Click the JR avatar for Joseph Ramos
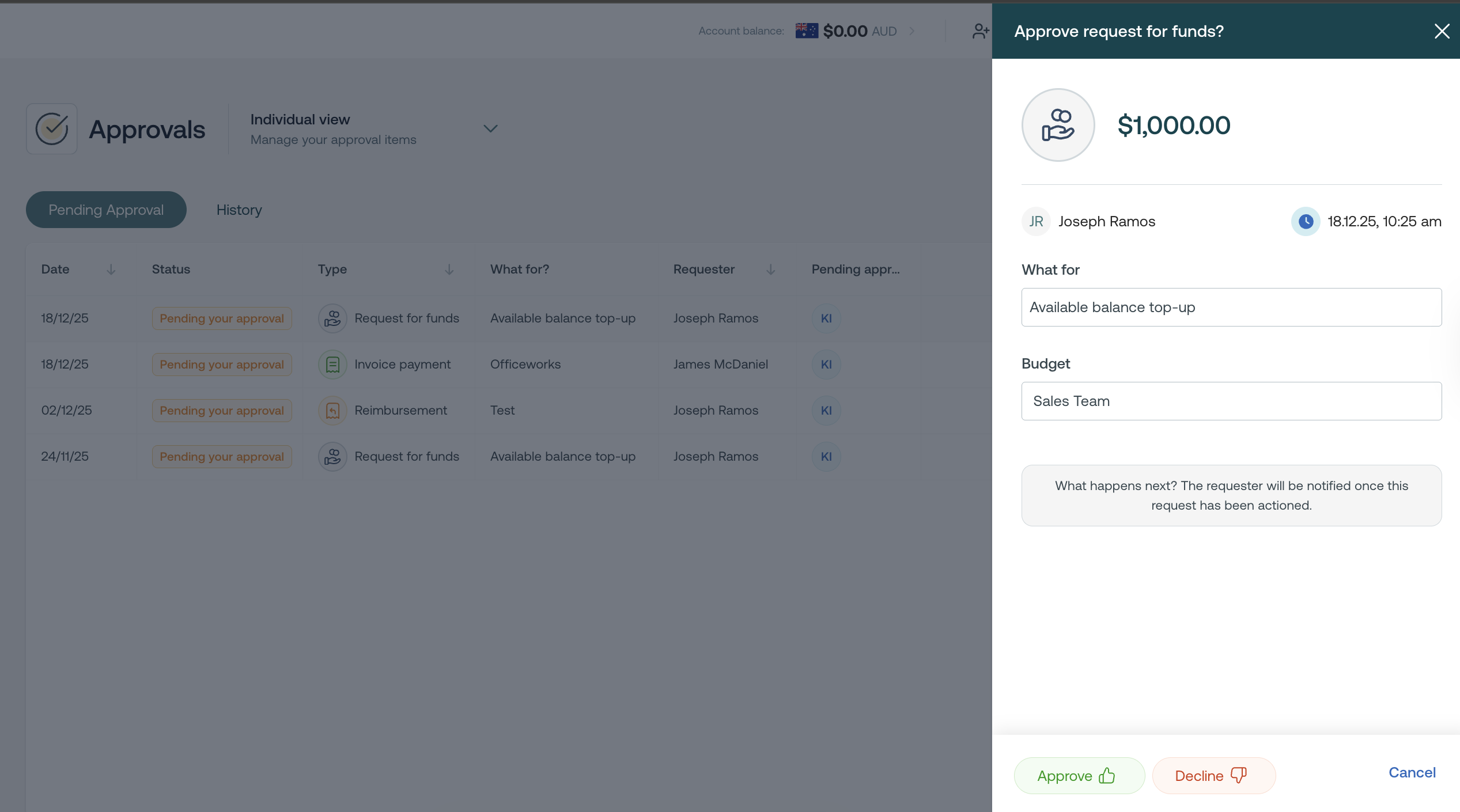Viewport: 1460px width, 812px height. pos(1036,222)
